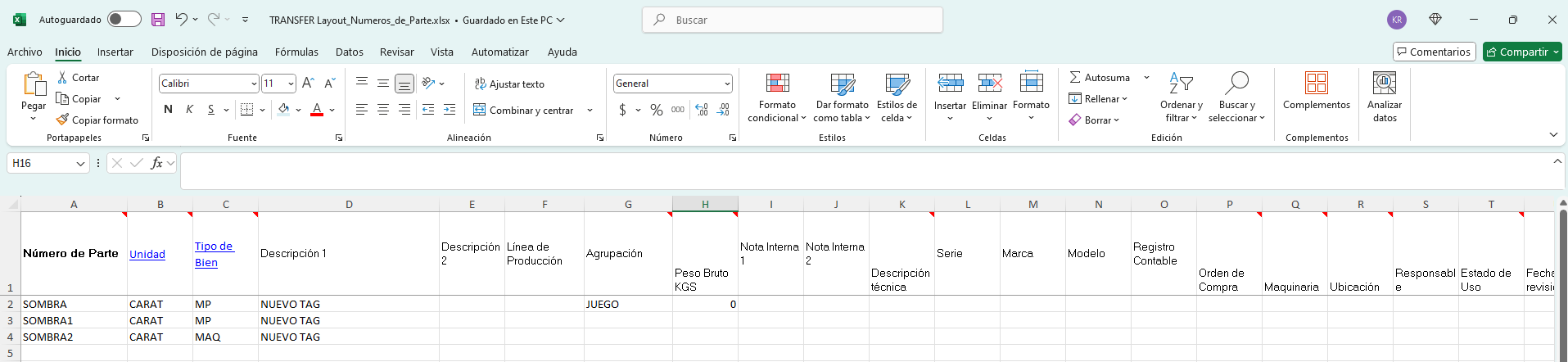This screenshot has height=362, width=1568.
Task: Click the red font color swatch
Action: coord(317,110)
